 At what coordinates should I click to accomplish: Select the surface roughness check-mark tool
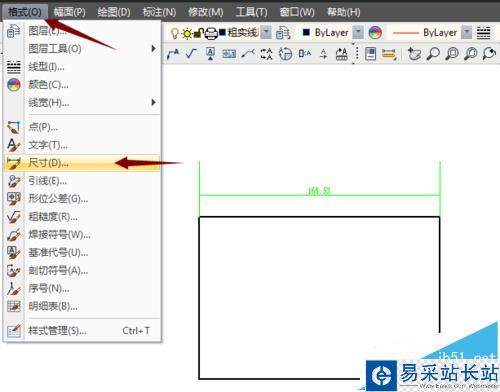click(191, 53)
